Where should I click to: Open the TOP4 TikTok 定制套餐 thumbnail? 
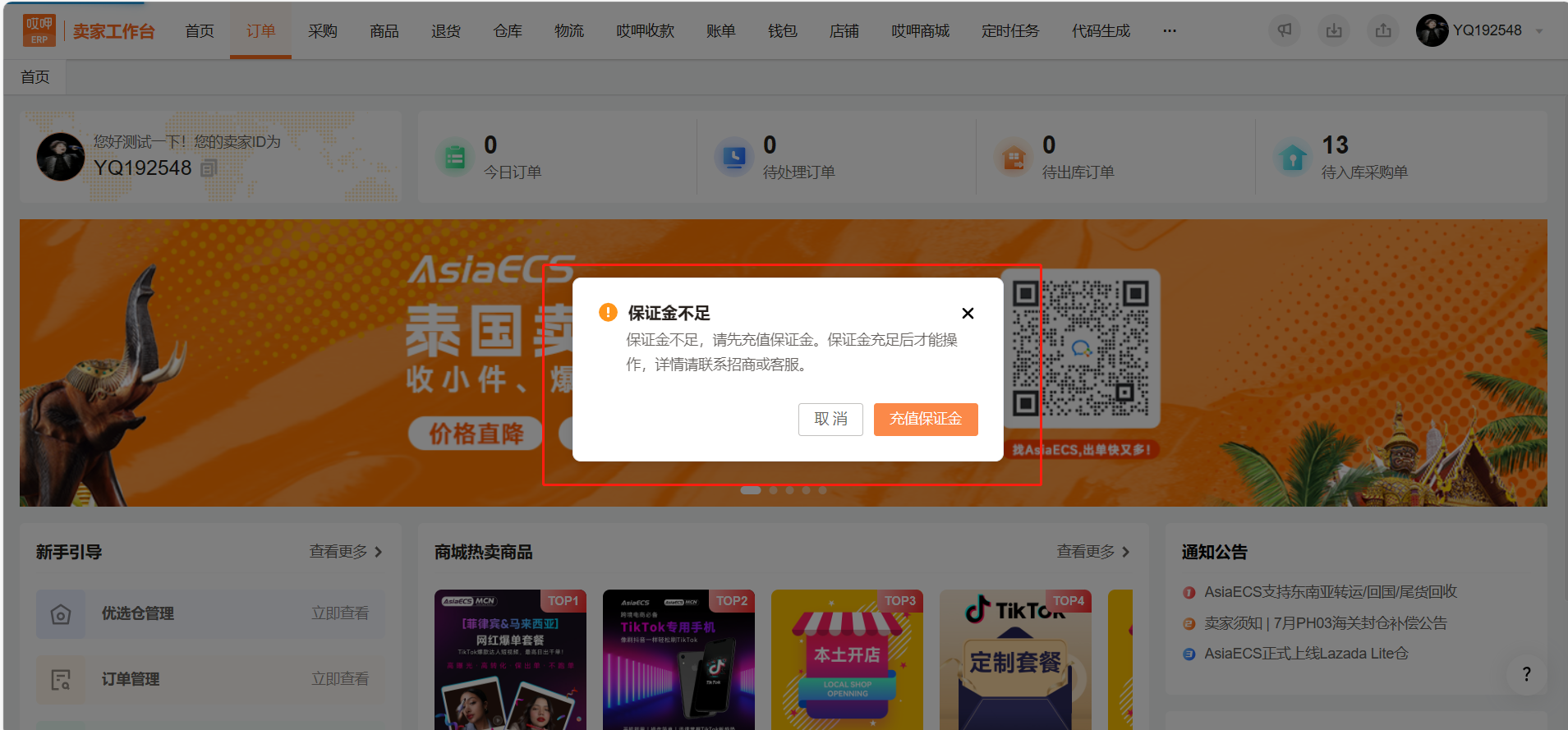coord(1015,659)
